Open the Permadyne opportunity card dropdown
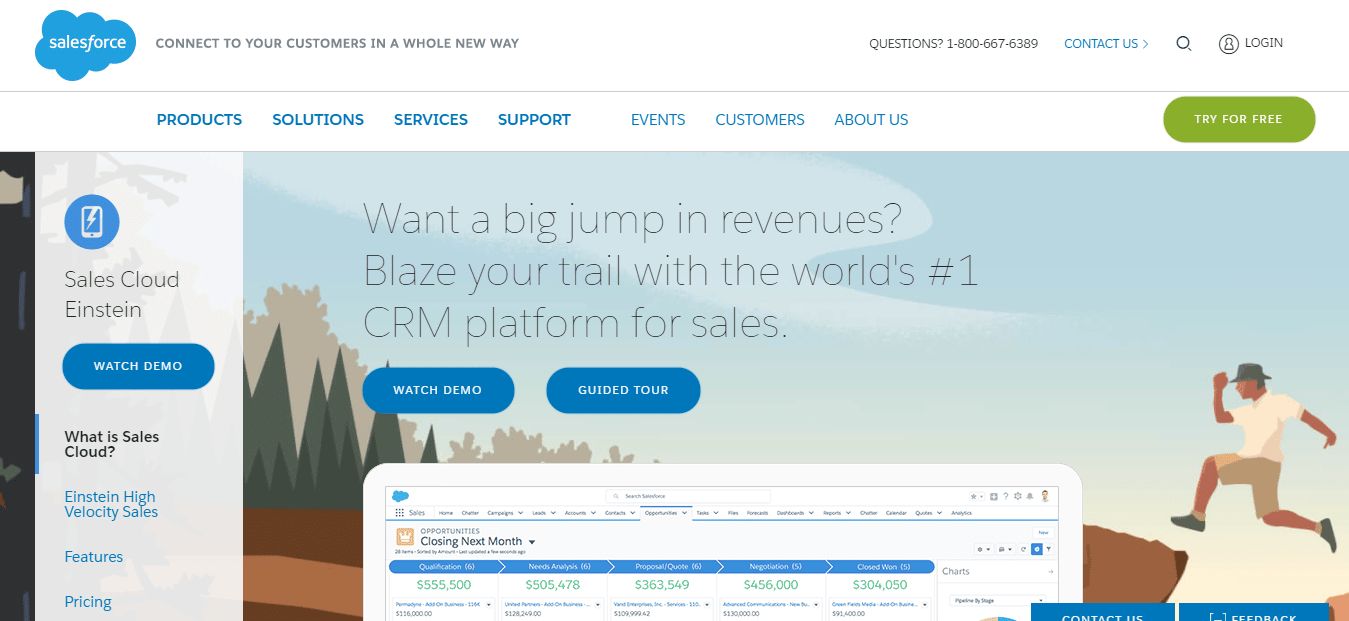Viewport: 1349px width, 621px height. [x=488, y=605]
